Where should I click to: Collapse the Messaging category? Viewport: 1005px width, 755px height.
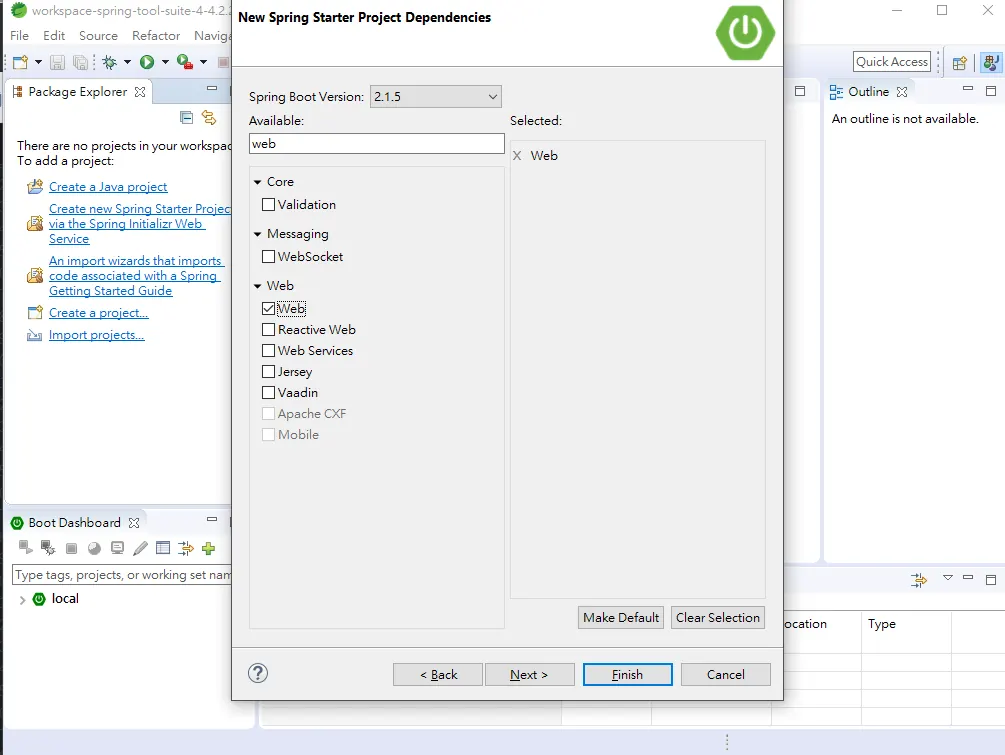[258, 234]
